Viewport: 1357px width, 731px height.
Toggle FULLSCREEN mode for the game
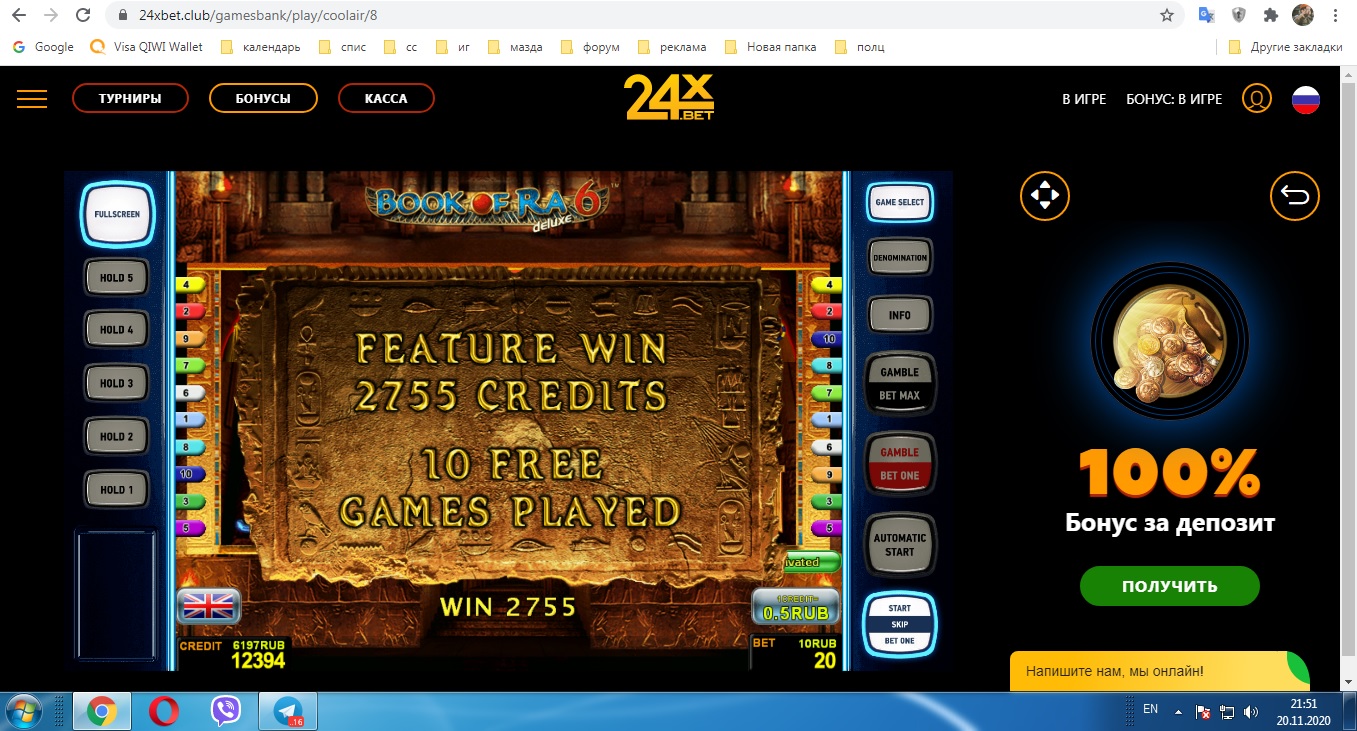pyautogui.click(x=117, y=214)
